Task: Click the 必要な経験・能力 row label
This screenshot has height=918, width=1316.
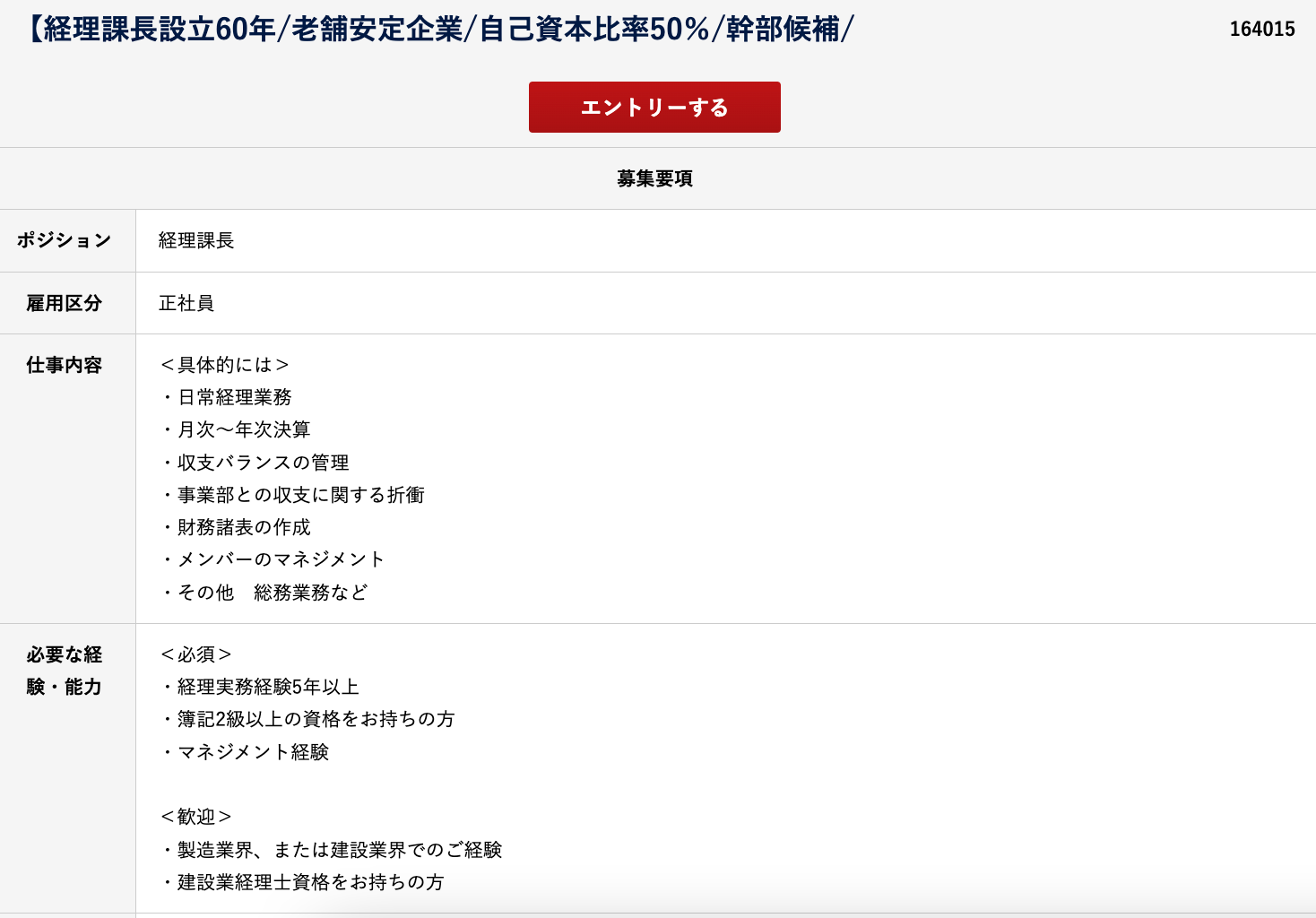Action: (65, 671)
